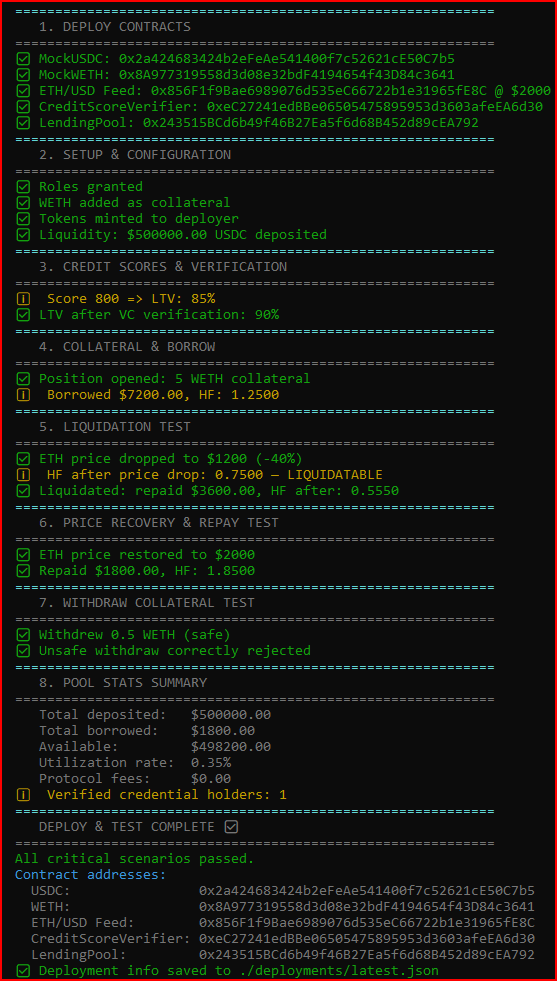Click the 'LIQUIDATABLE' warning text
Image resolution: width=557 pixels, height=981 pixels.
334,475
